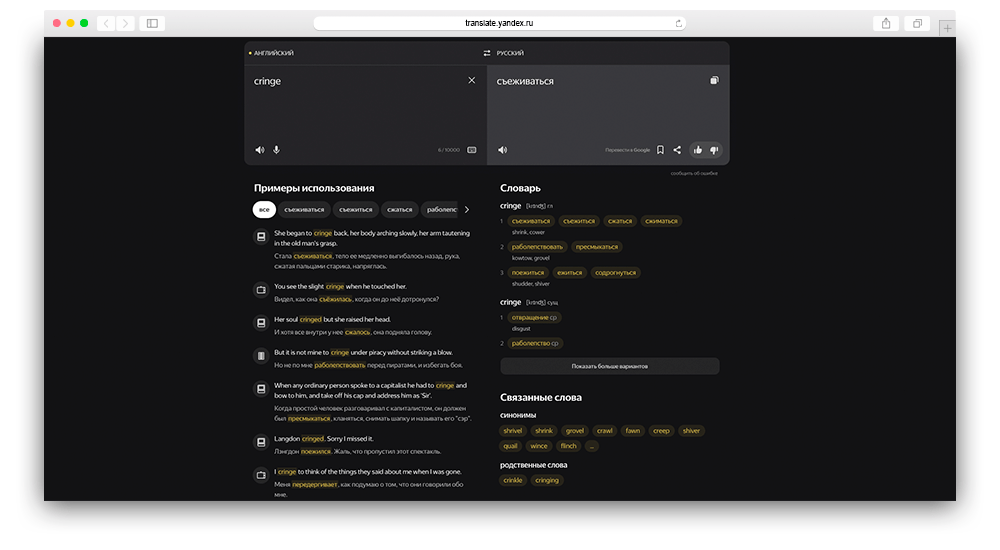Copy the translation to the clipboard
Viewport: 1000px width, 550px height.
pyautogui.click(x=714, y=80)
